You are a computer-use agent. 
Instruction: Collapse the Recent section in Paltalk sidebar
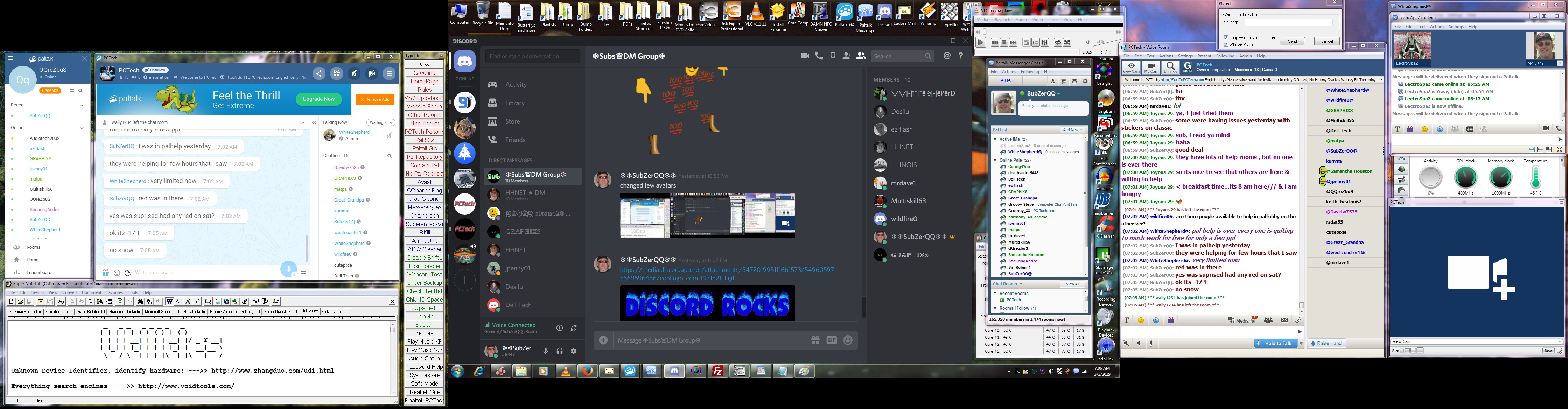click(82, 105)
